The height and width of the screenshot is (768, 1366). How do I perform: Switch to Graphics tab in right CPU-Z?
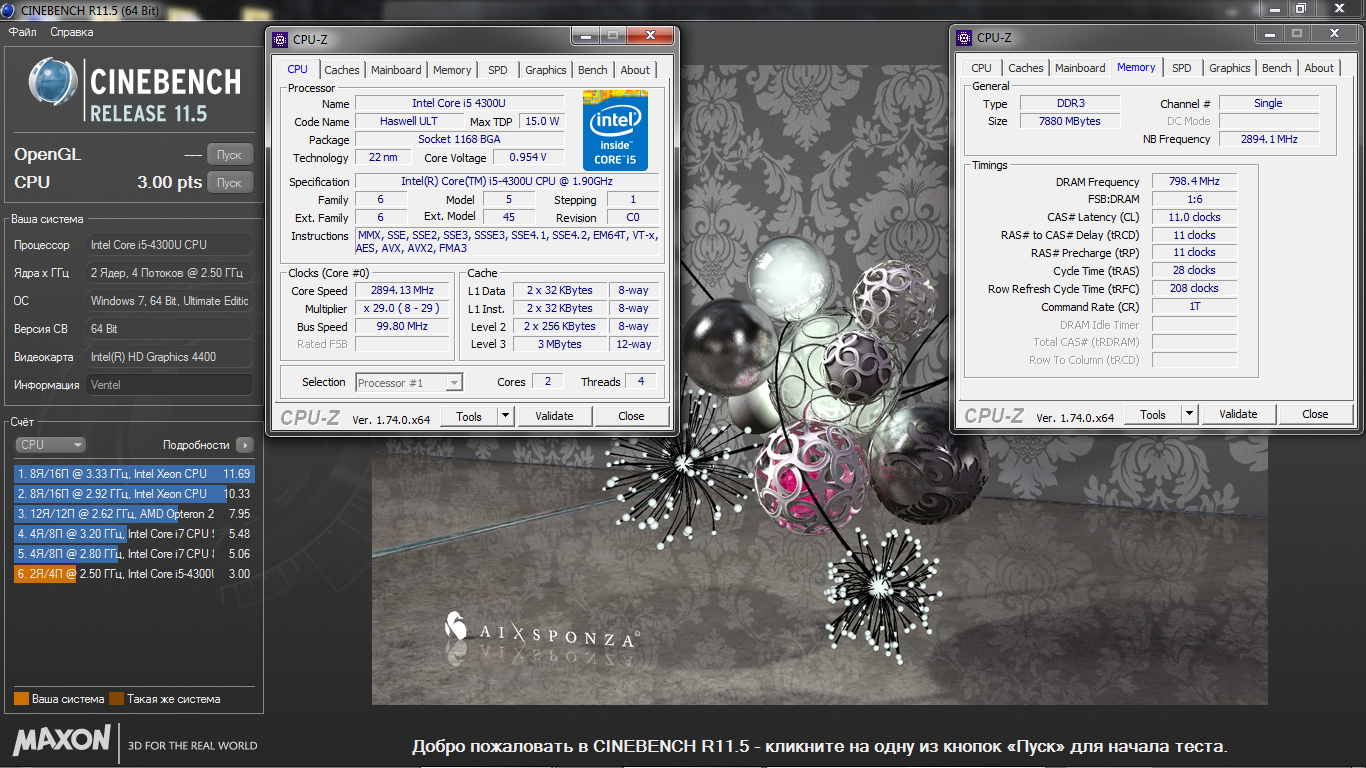tap(1230, 68)
